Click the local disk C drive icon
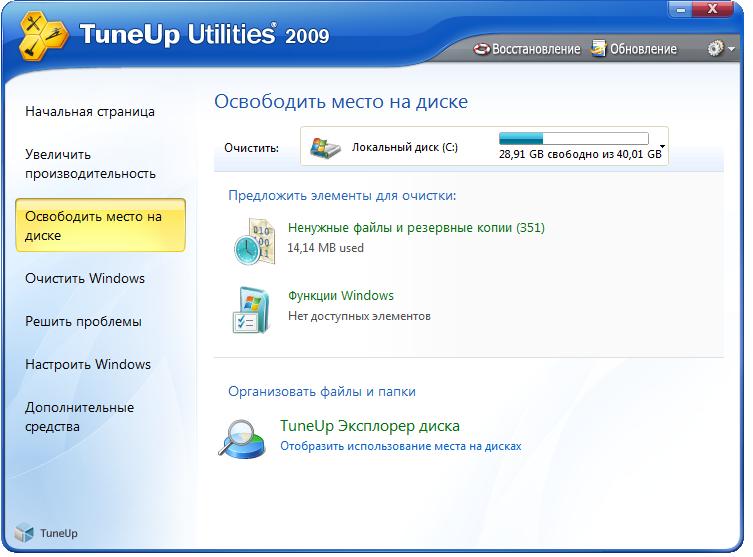This screenshot has height=557, width=753. pos(326,147)
